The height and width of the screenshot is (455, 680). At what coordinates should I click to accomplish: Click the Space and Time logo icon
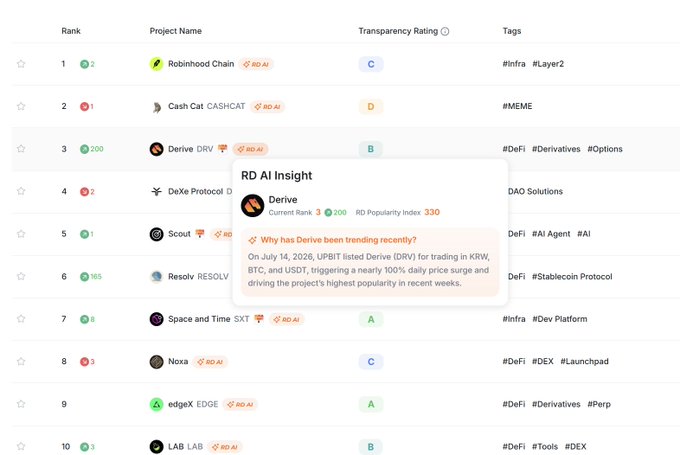point(157,319)
